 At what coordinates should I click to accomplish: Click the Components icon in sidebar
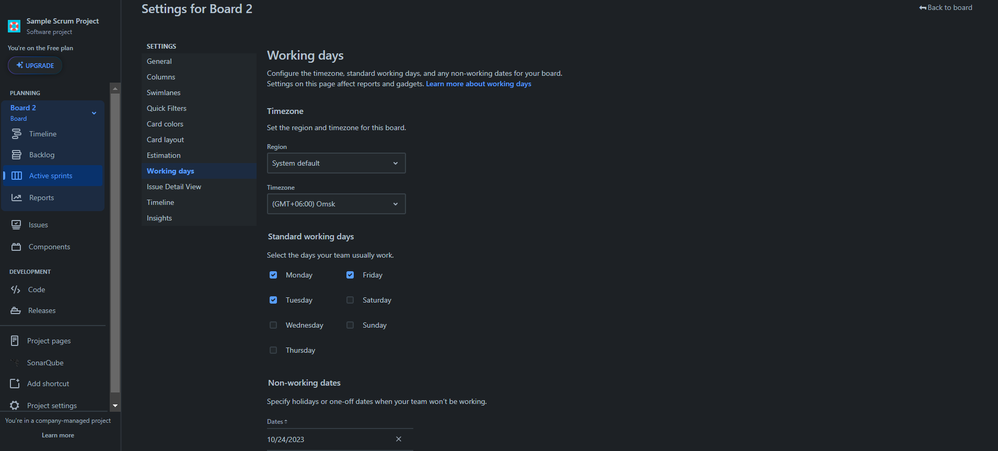[16, 247]
